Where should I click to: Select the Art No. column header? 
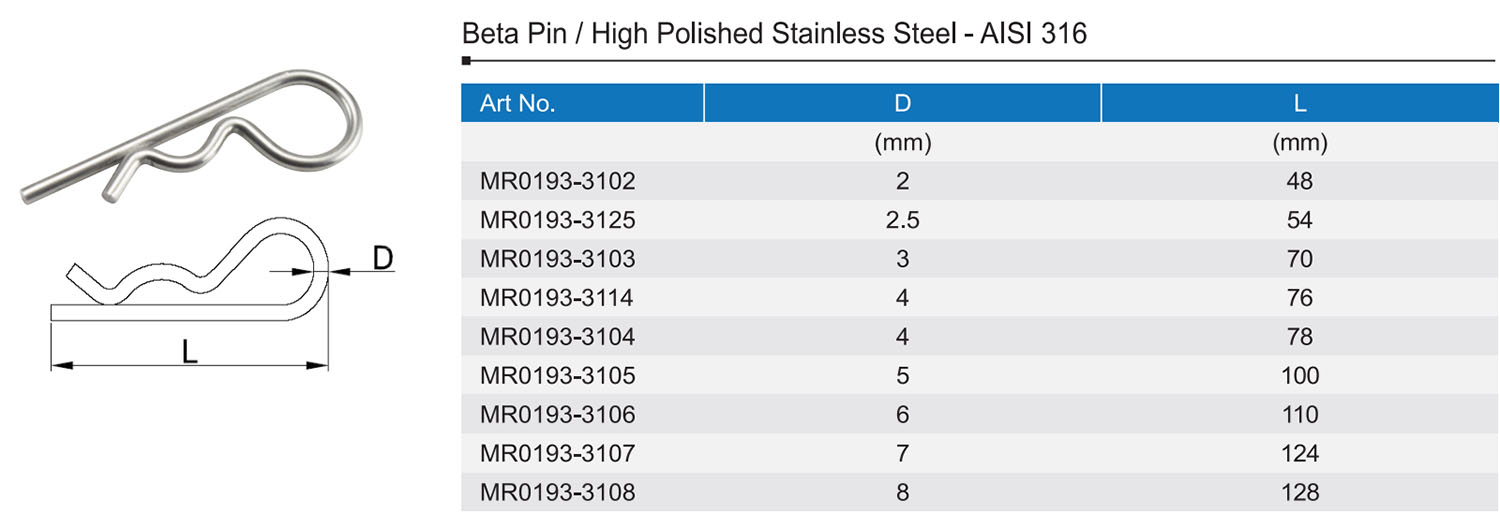click(x=517, y=103)
